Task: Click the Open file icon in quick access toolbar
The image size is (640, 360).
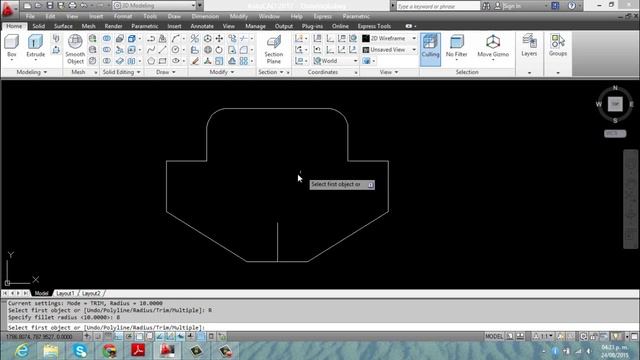Action: point(38,6)
